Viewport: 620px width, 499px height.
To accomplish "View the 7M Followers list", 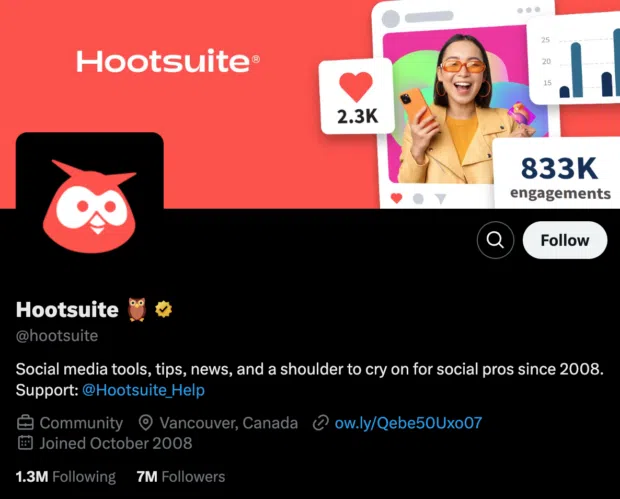I will tap(181, 476).
